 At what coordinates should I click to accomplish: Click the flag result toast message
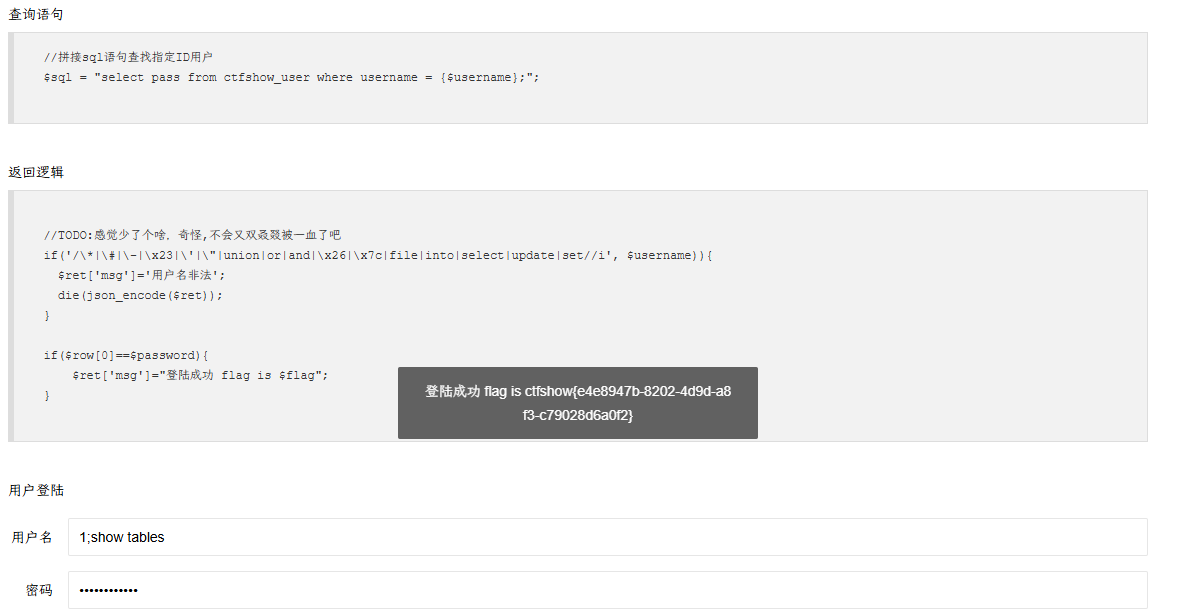(x=578, y=403)
